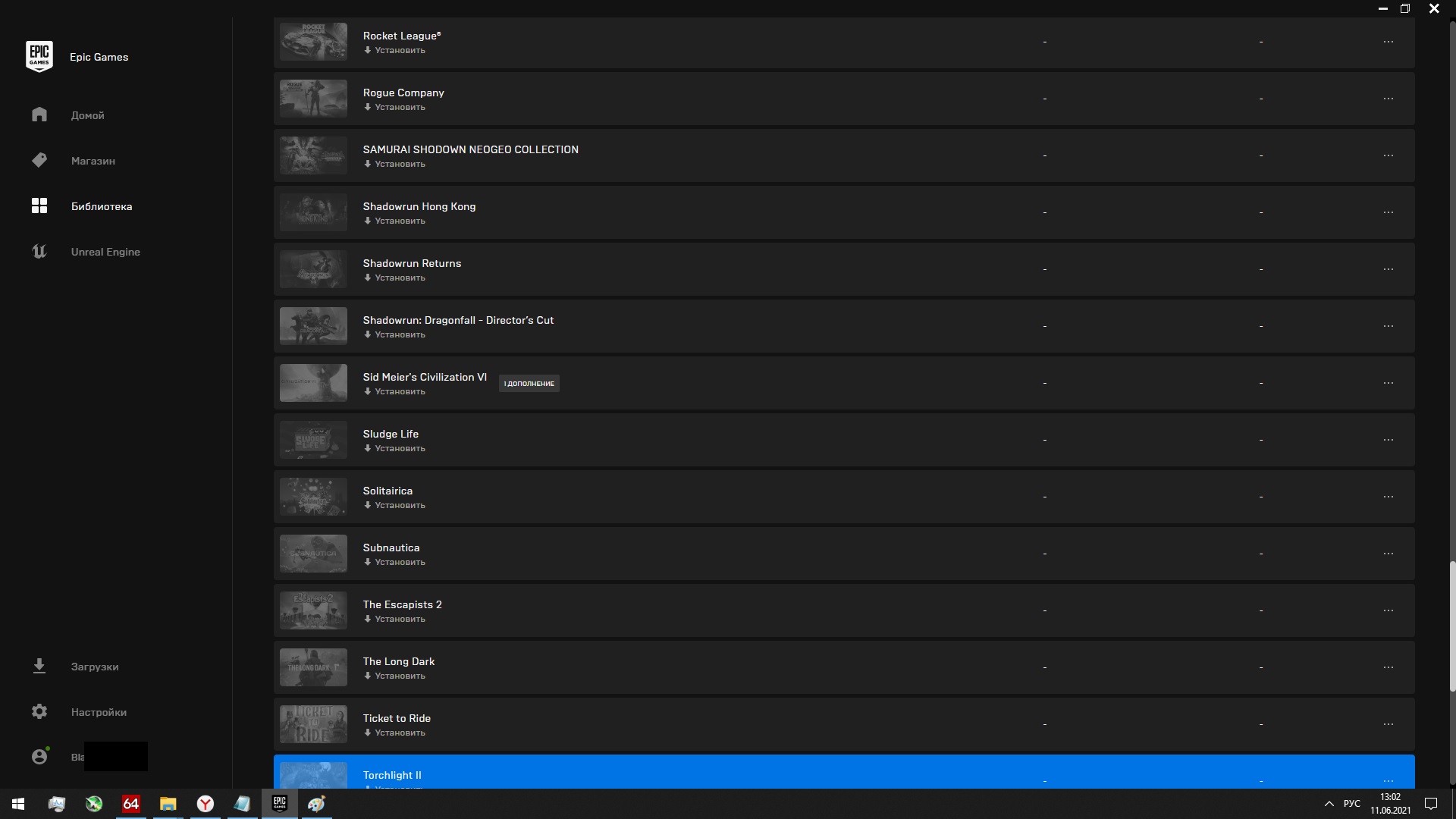Open the notification center icon
Viewport: 1456px width, 819px height.
tap(1431, 804)
